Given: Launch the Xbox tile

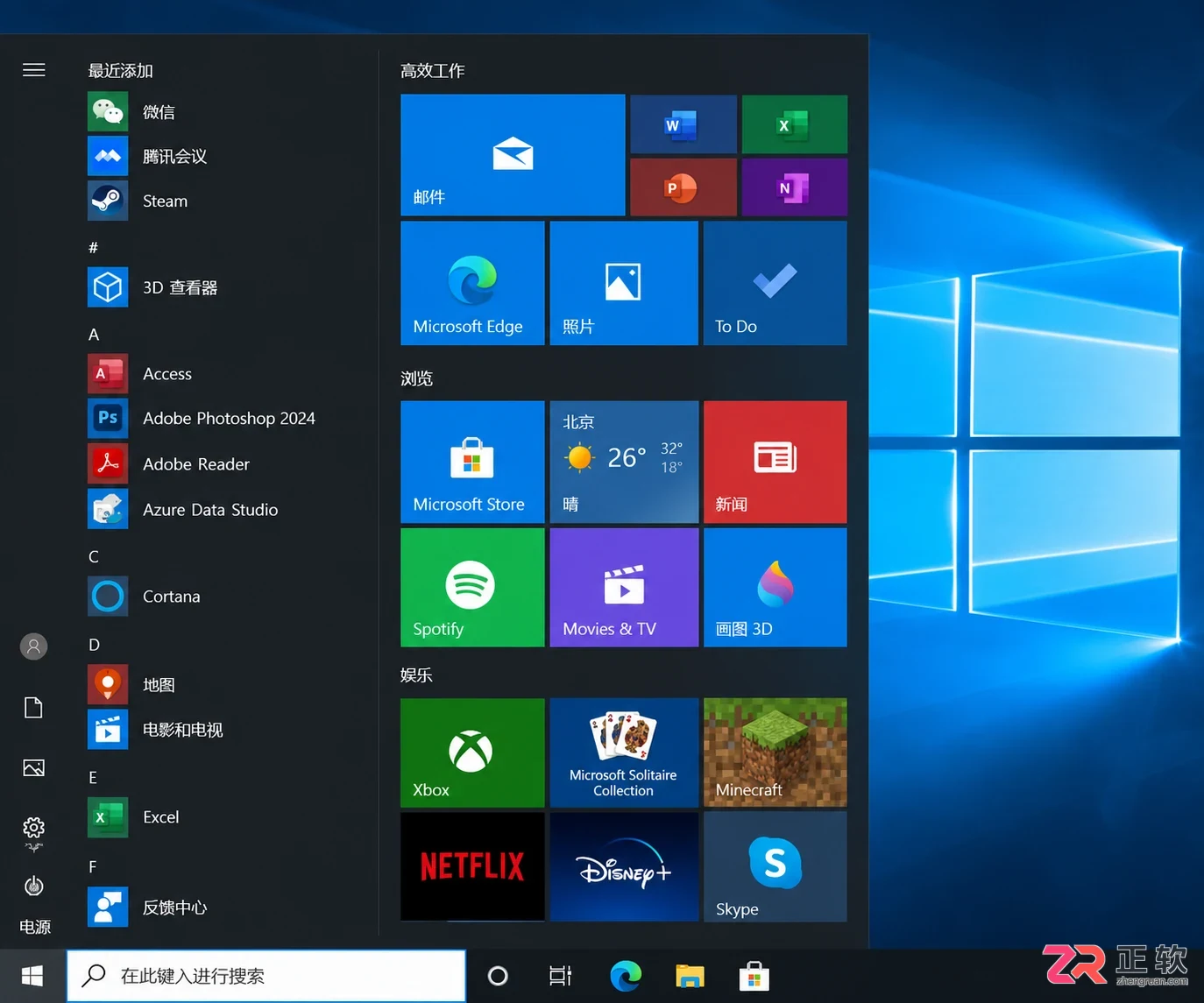Looking at the screenshot, I should [x=472, y=752].
